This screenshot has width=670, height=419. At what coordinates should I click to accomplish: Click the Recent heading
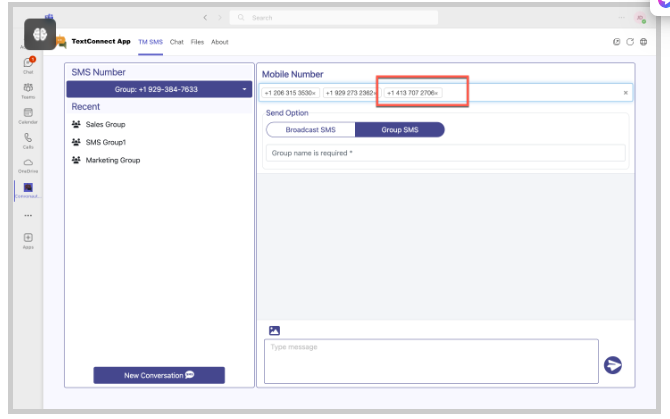[85, 107]
